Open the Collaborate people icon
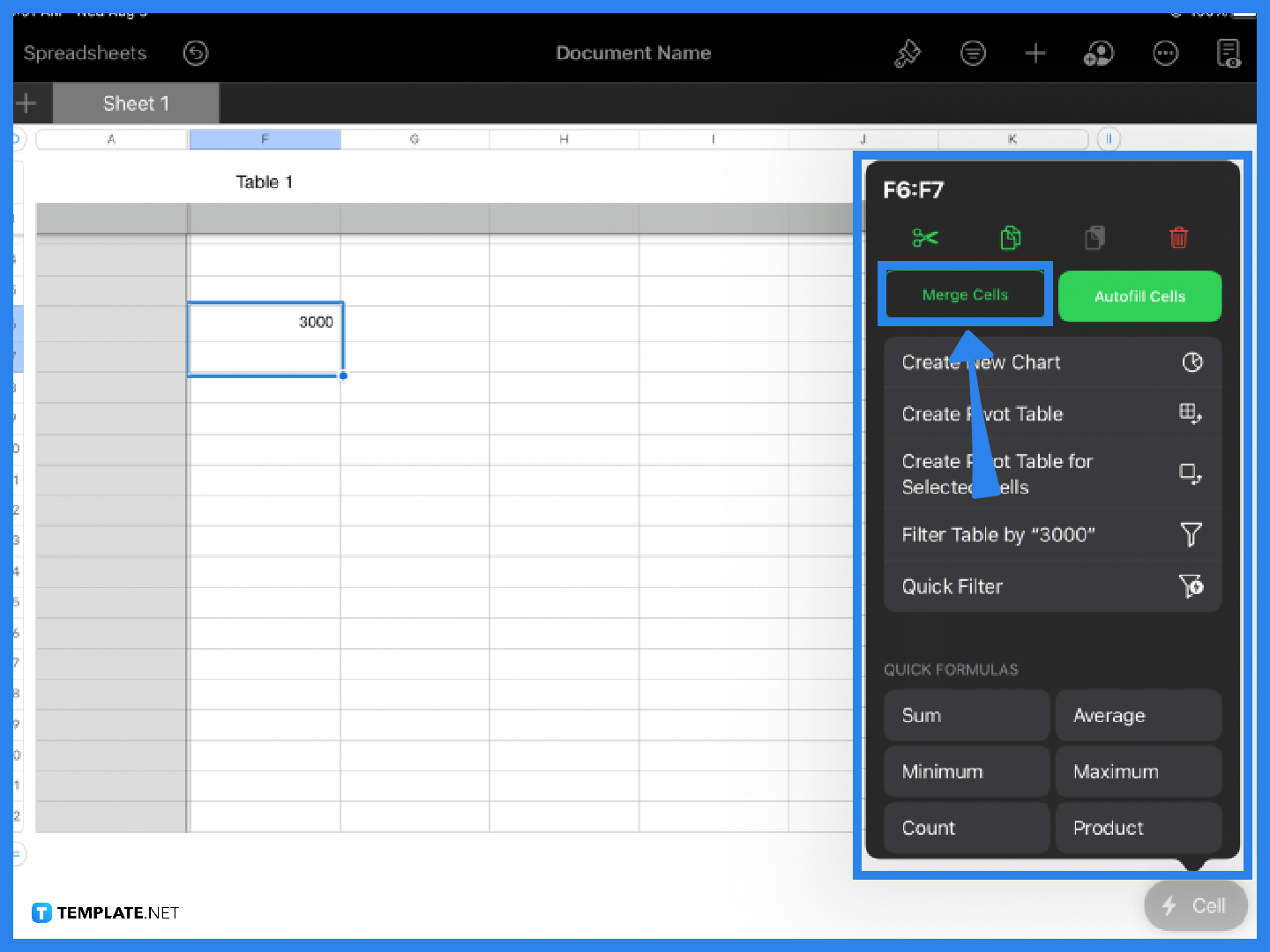This screenshot has height=952, width=1270. 1099,54
